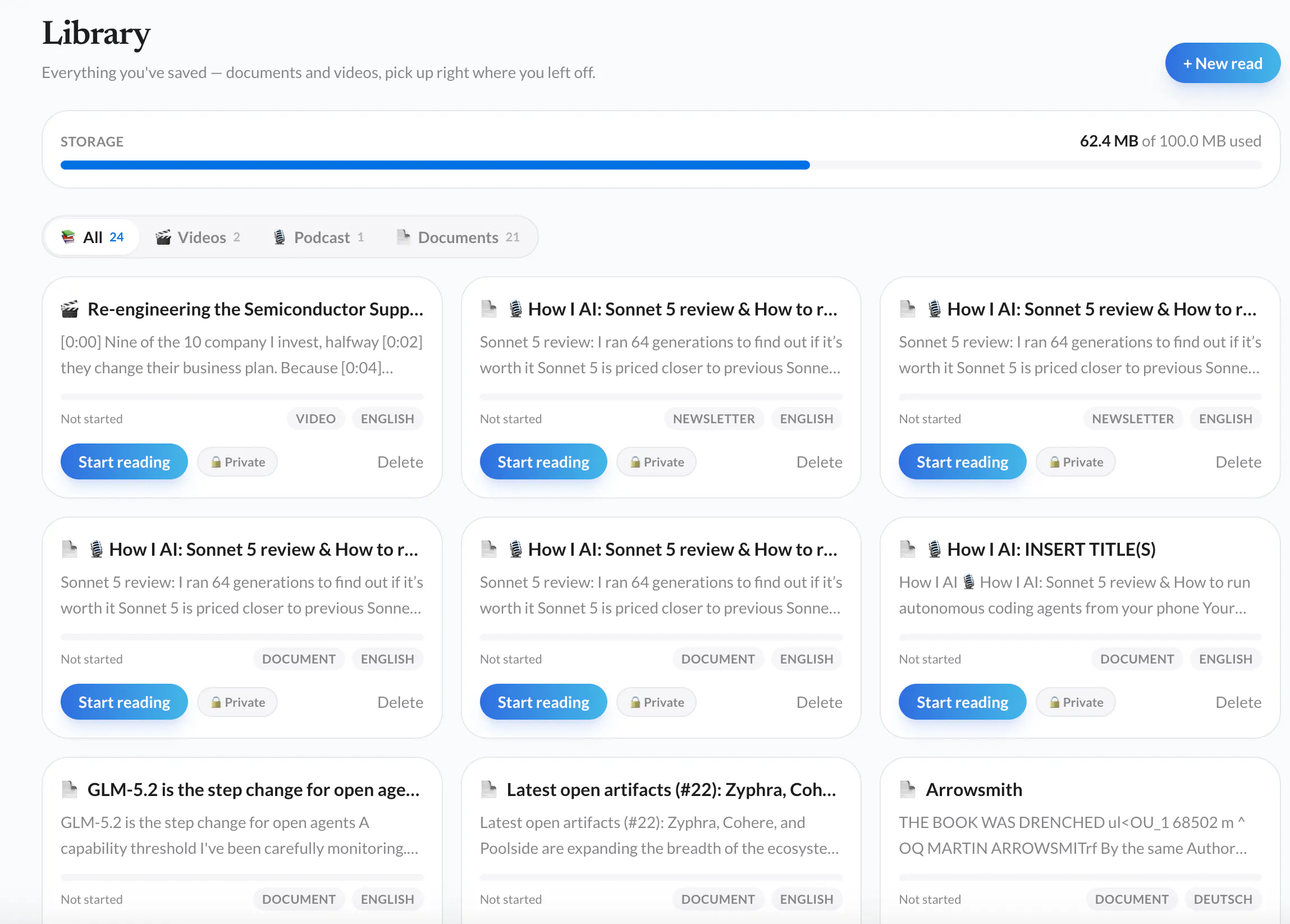This screenshot has width=1290, height=924.
Task: Delete the How I AI: INSERT TITLE(S) item
Action: [1238, 702]
